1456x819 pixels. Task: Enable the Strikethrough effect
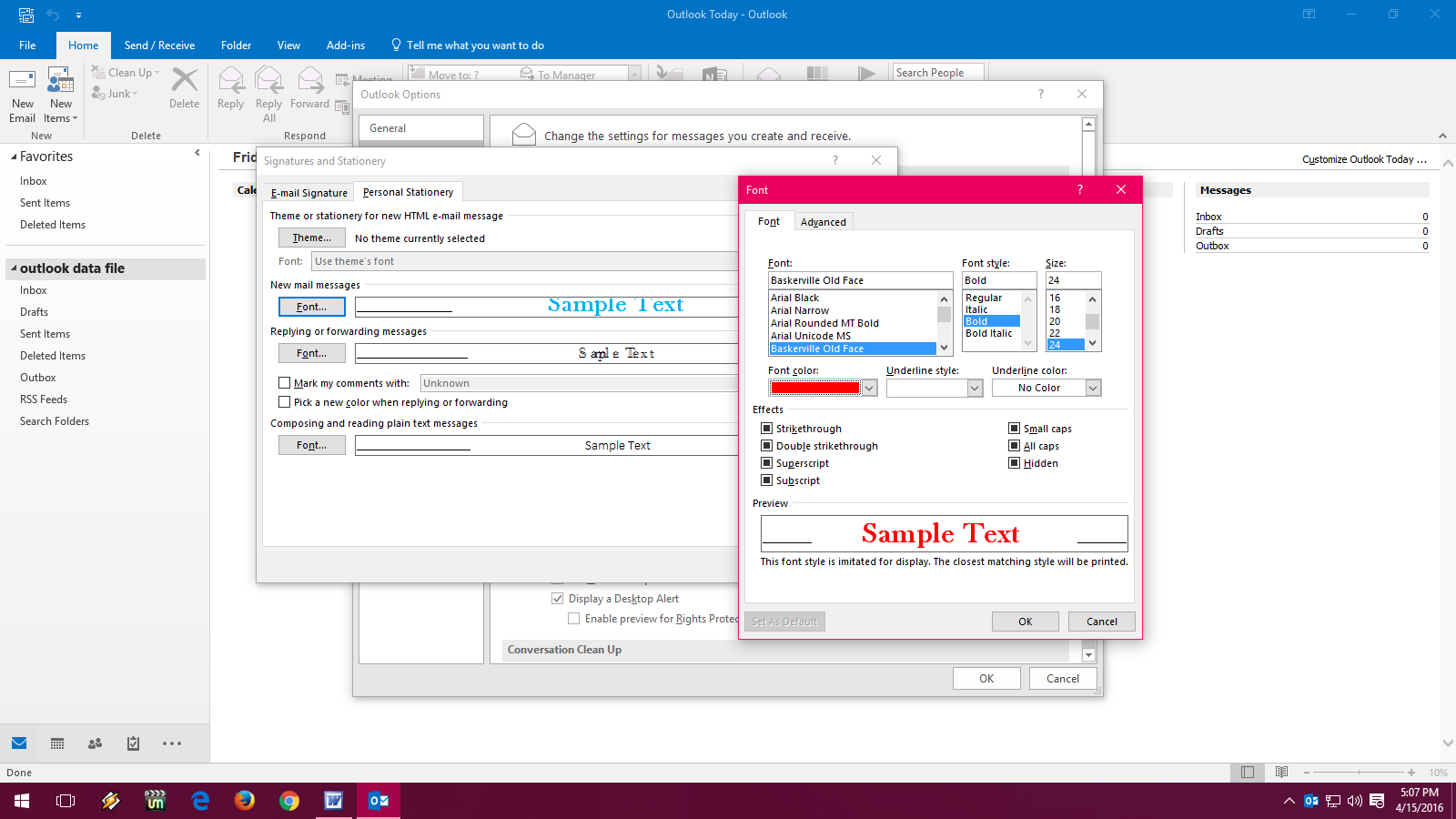[767, 428]
